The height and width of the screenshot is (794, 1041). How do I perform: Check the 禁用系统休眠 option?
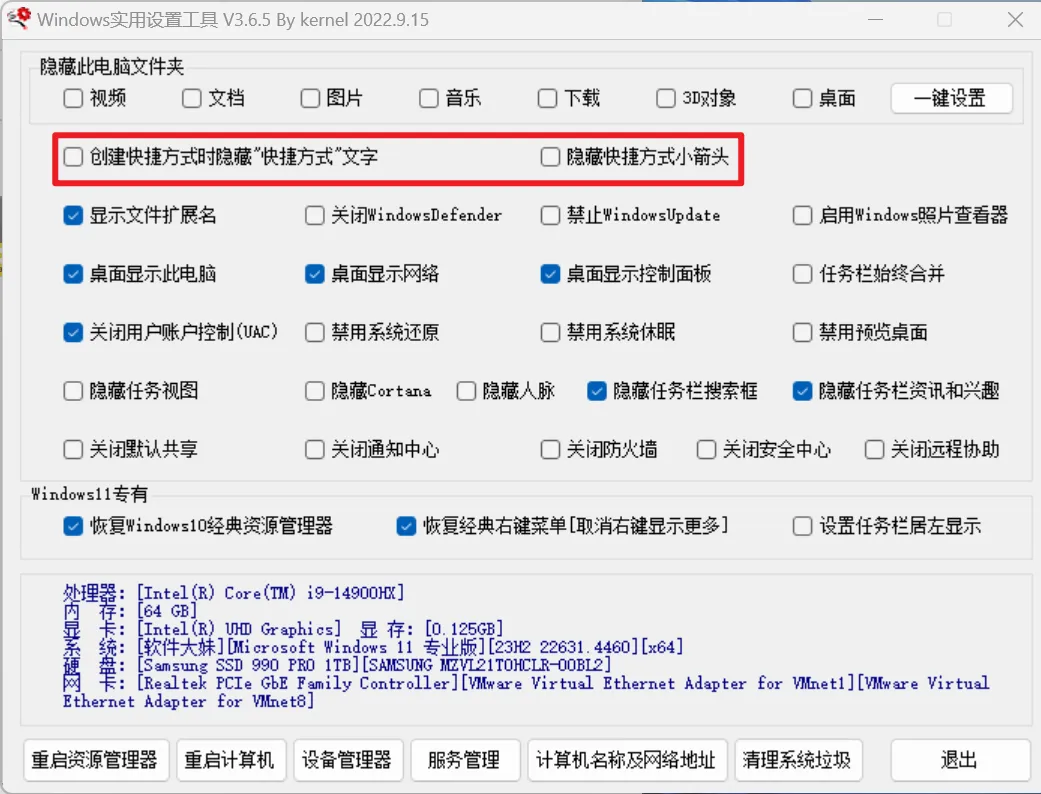click(550, 332)
